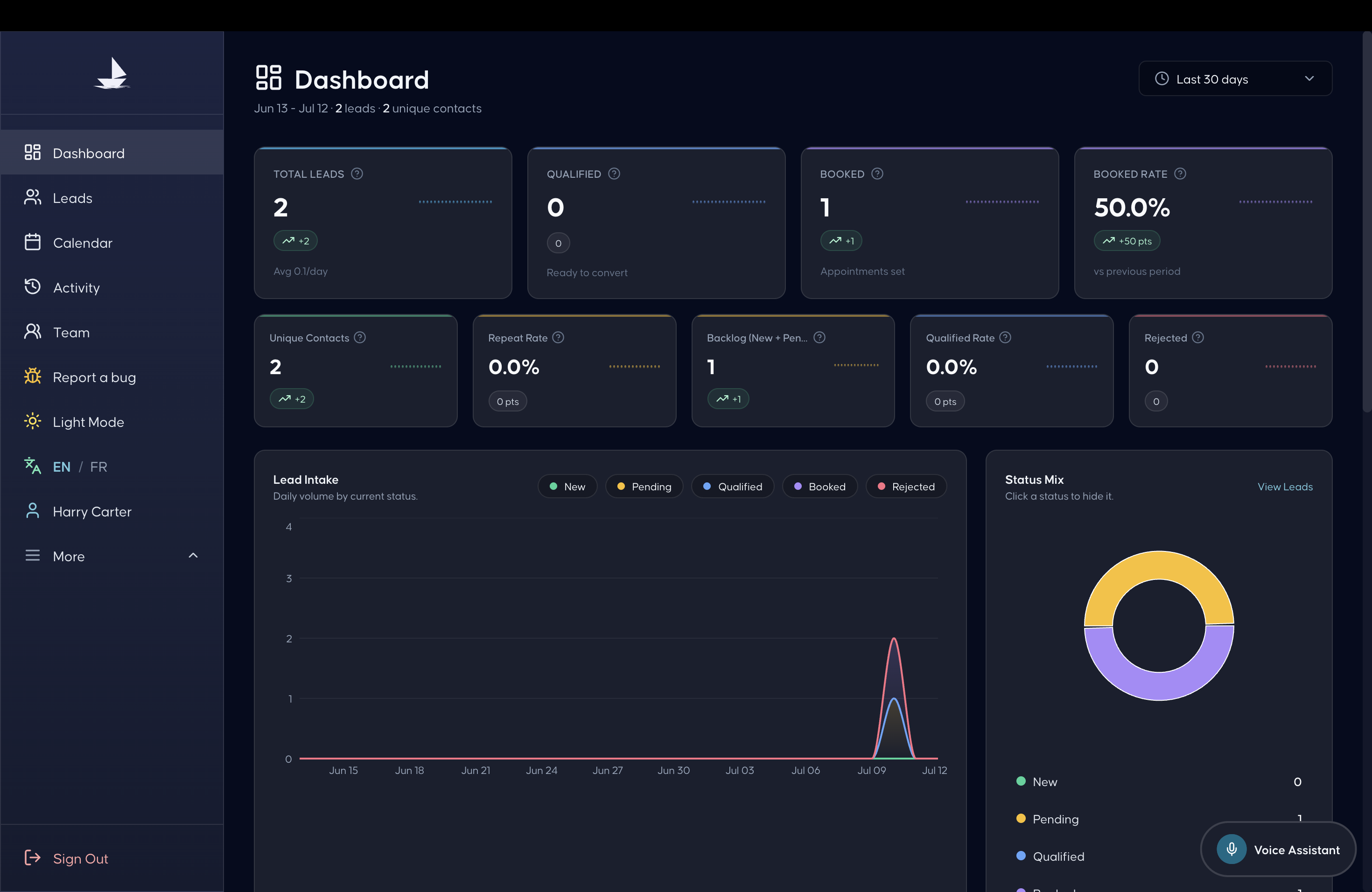Image resolution: width=1372 pixels, height=892 pixels.
Task: Show the Repeat Rate info tooltip icon
Action: (558, 337)
